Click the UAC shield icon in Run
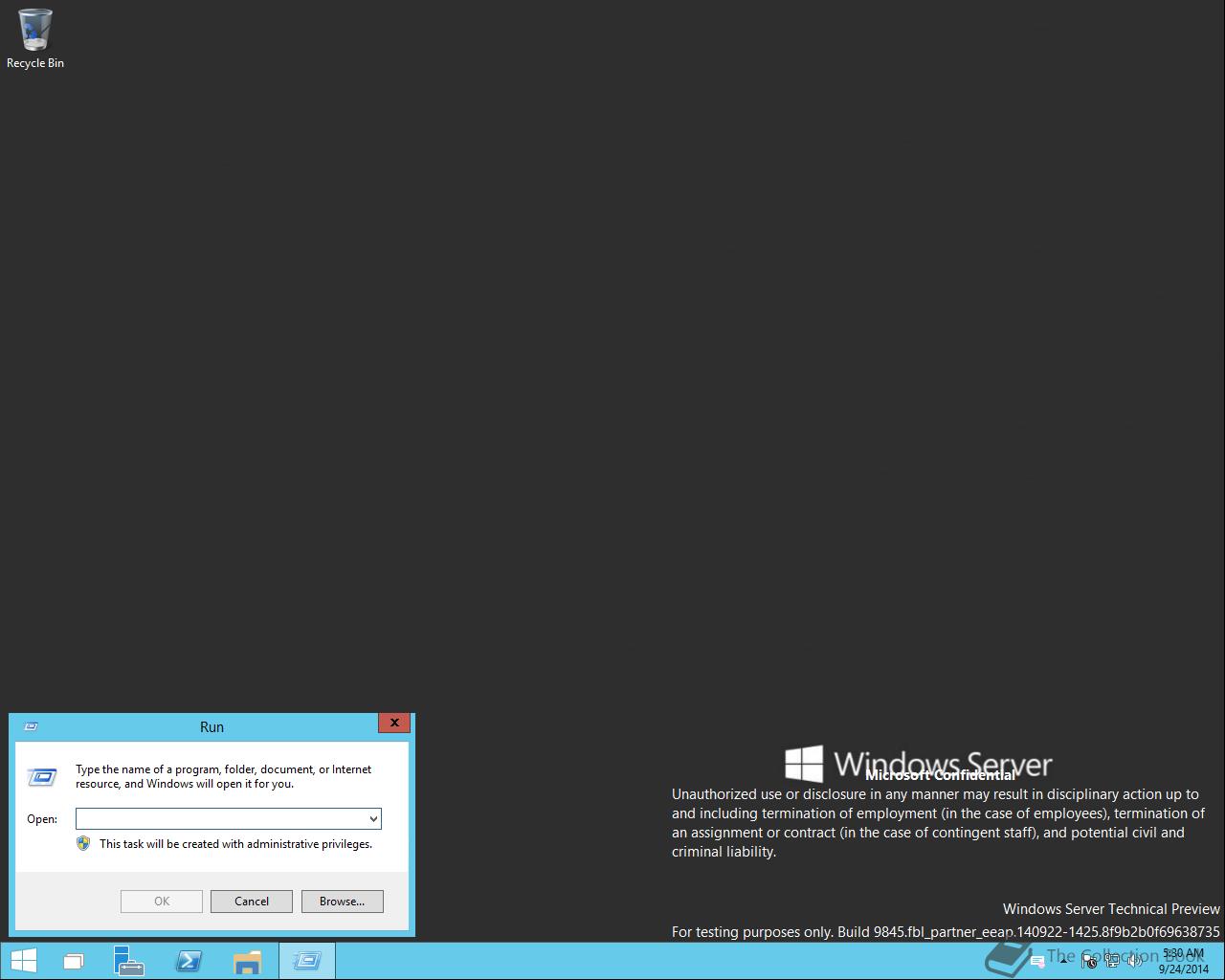This screenshot has height=980, width=1225. [x=83, y=844]
